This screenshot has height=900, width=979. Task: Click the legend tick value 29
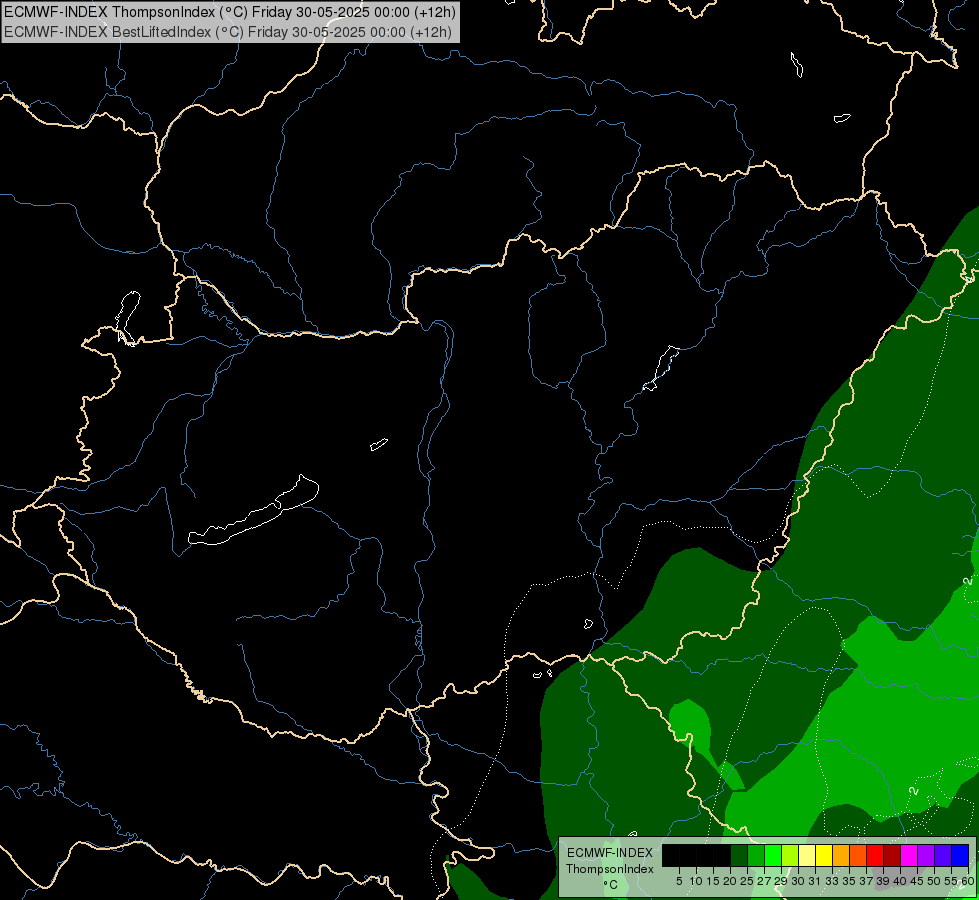point(781,881)
